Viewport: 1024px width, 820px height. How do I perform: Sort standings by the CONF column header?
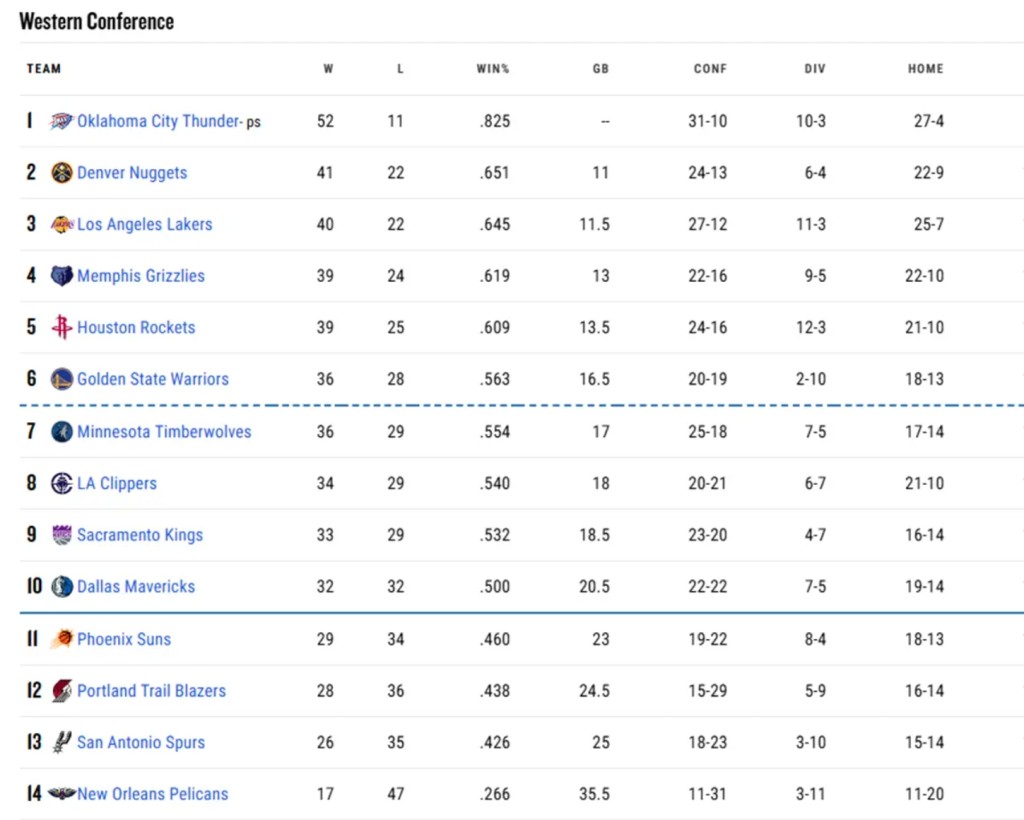pos(710,69)
